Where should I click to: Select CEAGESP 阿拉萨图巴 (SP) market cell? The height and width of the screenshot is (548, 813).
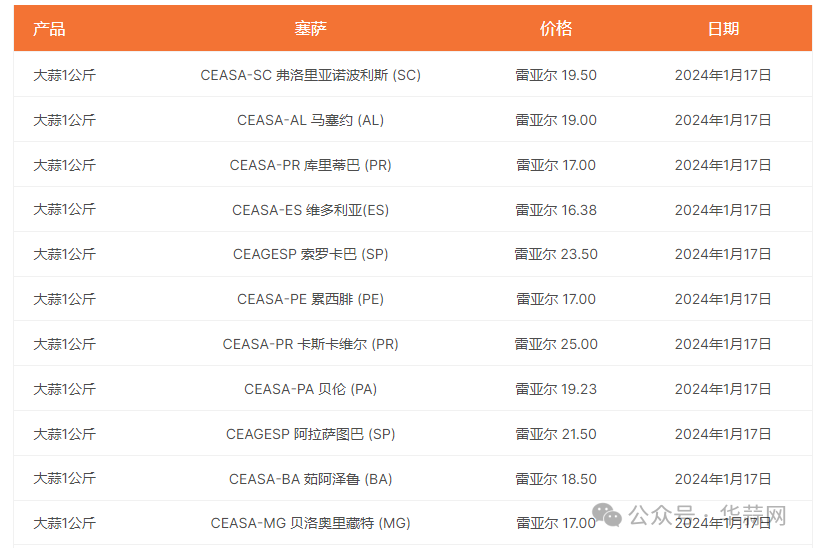point(311,434)
